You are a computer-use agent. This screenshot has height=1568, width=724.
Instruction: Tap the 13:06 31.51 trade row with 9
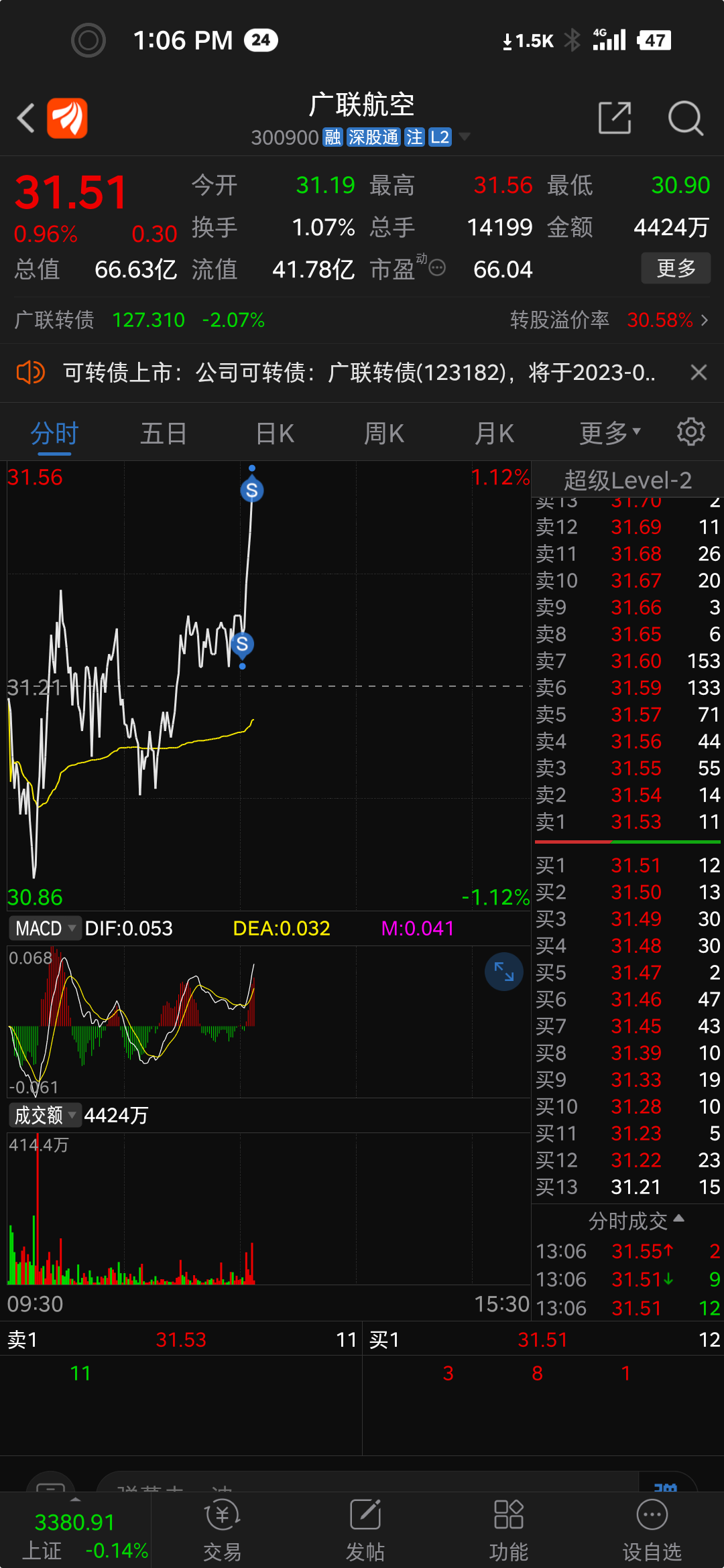627,1279
